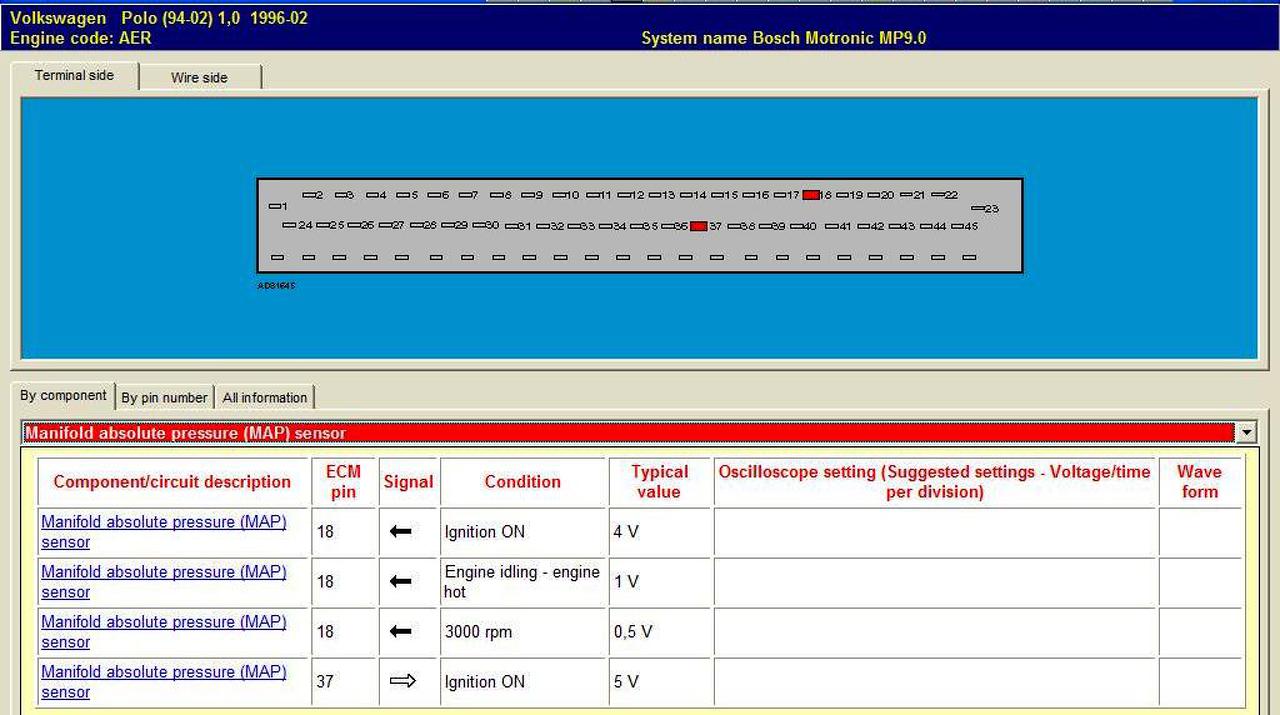The image size is (1280, 715).
Task: Click the Signal column header
Action: (408, 482)
